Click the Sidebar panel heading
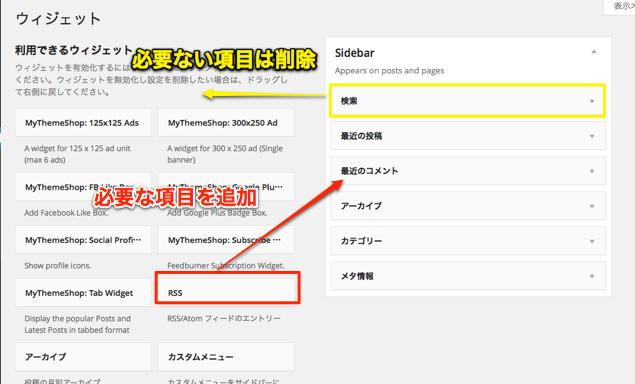Screen dimensions: 635x384 [354, 53]
